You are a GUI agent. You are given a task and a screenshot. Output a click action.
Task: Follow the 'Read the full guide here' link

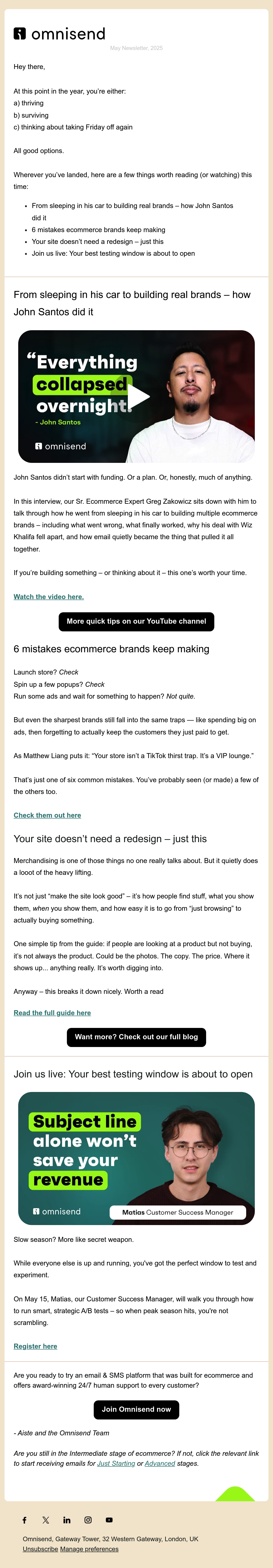52,1013
